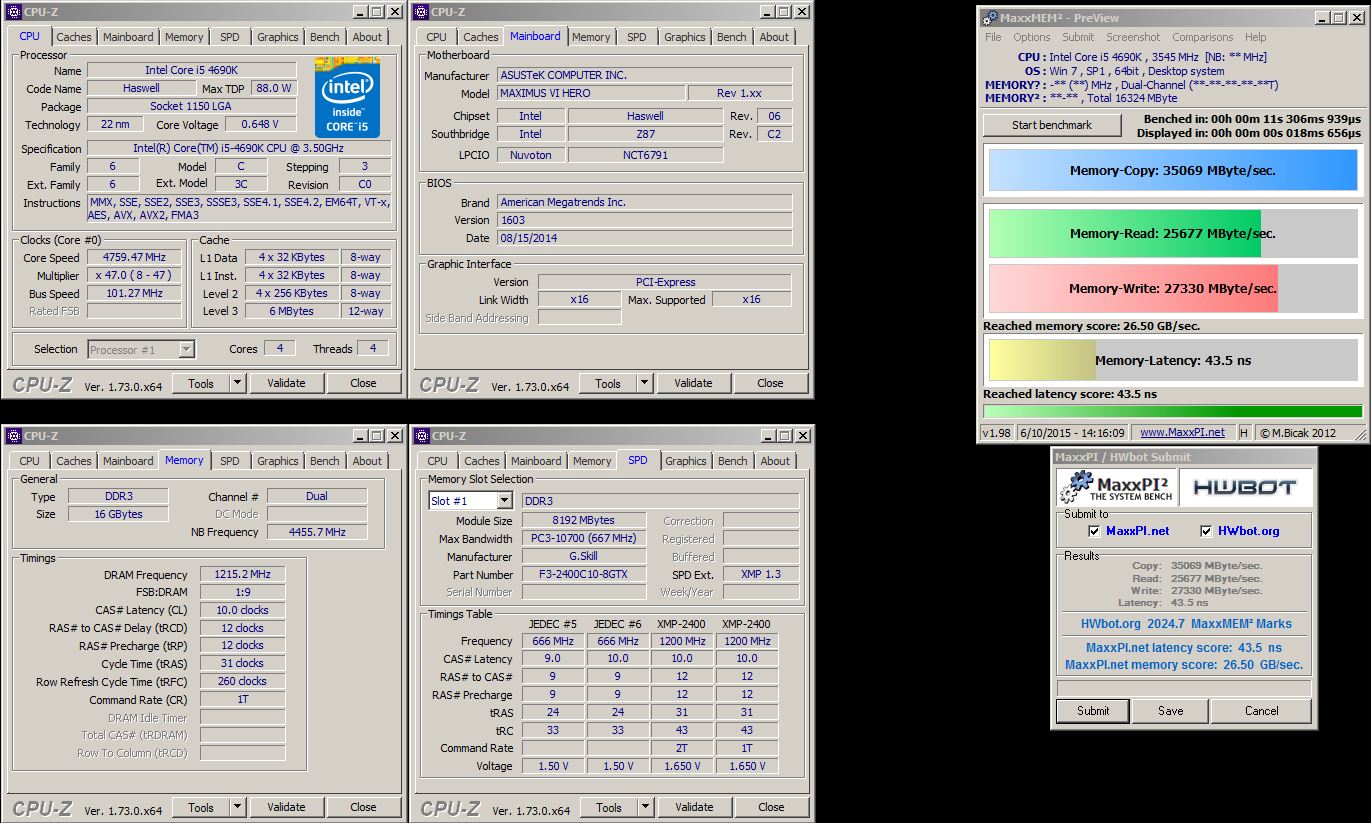
Task: Click the Core Speed value 4759.47 MHz
Action: (x=135, y=257)
